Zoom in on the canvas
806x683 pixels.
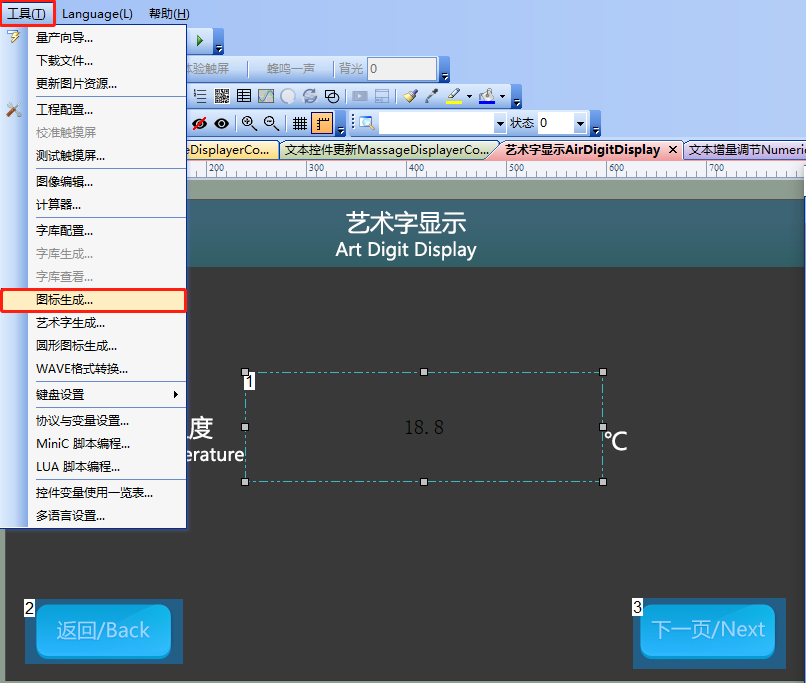(x=249, y=123)
